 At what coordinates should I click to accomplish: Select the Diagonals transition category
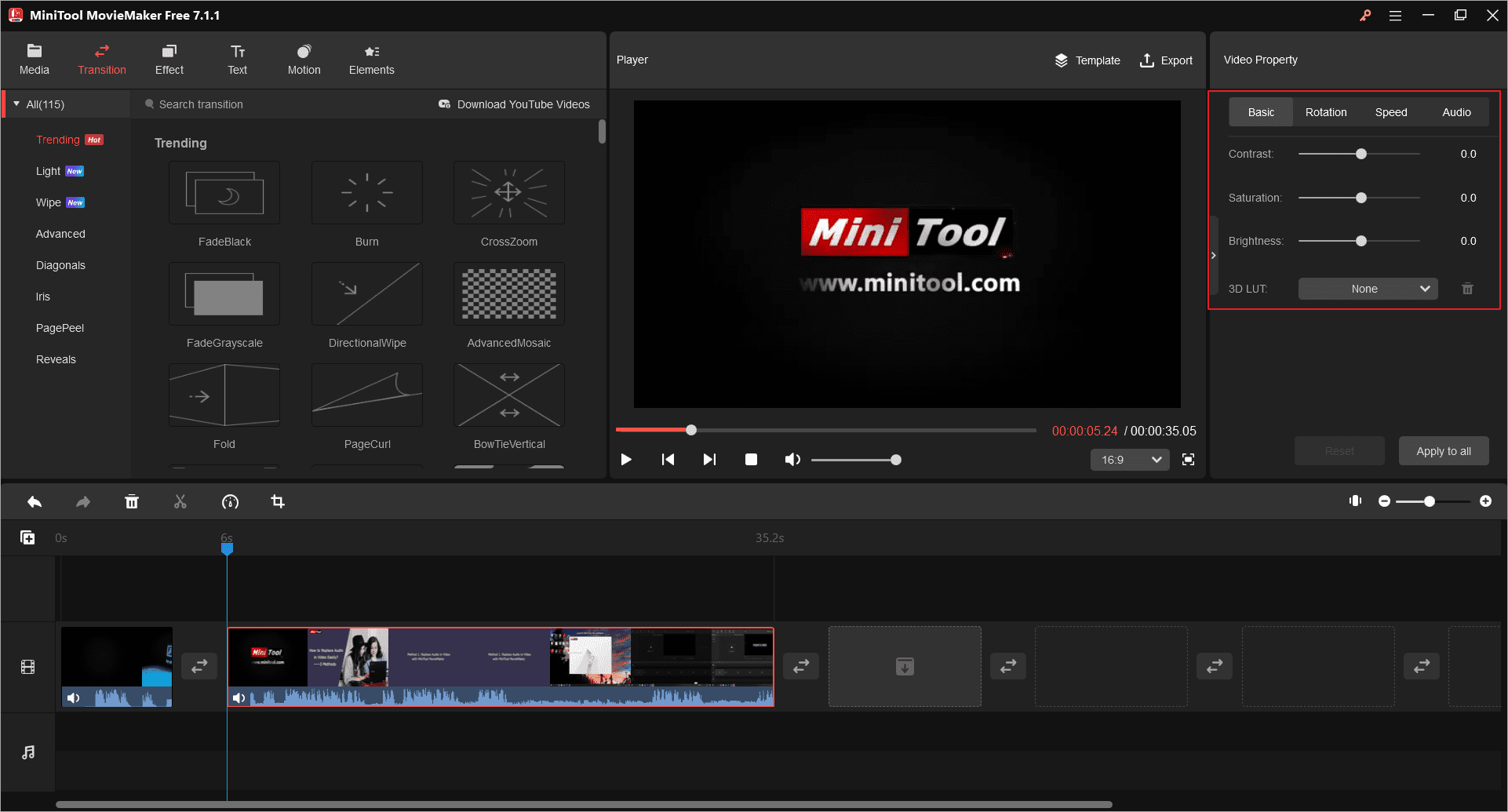click(x=60, y=265)
